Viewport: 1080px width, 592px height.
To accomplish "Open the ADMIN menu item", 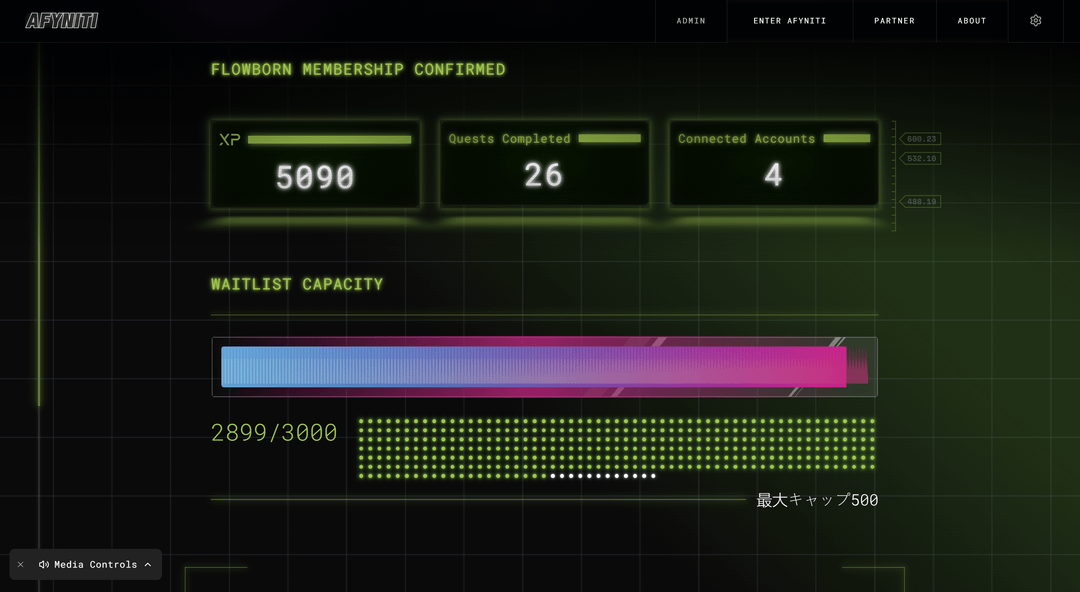I will pos(690,21).
